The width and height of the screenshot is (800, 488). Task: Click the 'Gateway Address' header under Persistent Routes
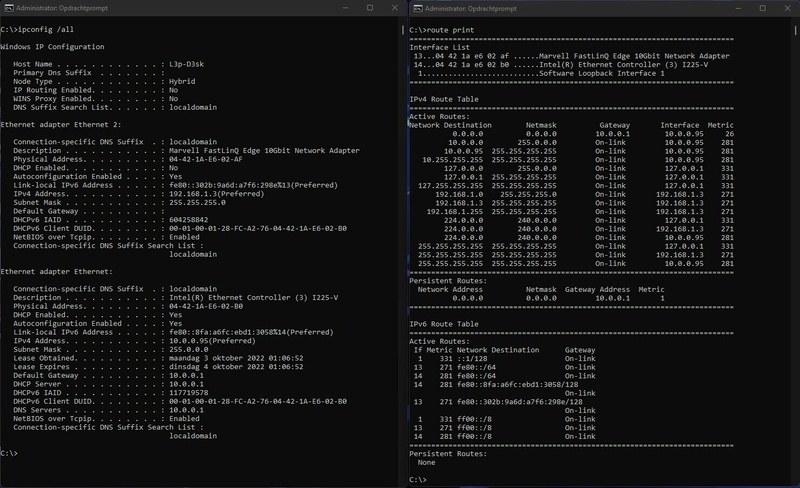(597, 289)
